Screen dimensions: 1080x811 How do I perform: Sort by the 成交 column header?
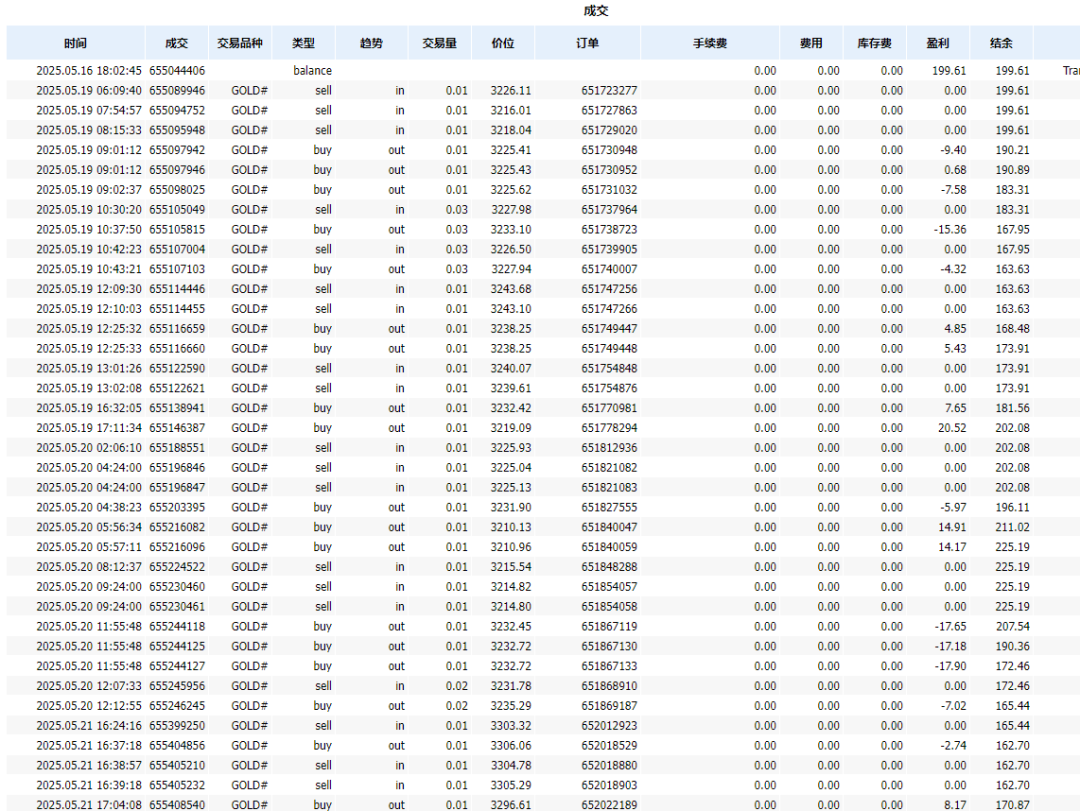click(176, 43)
